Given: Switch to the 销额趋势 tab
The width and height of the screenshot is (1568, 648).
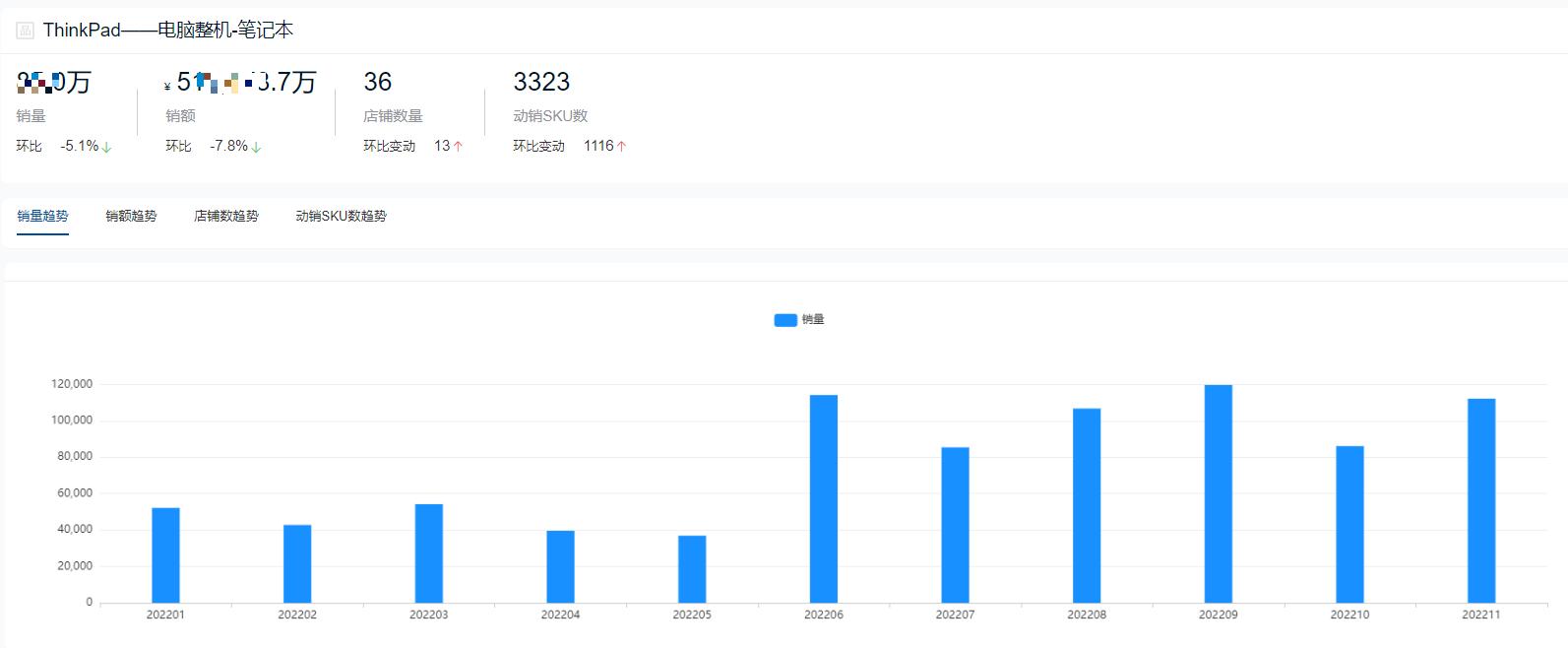Looking at the screenshot, I should [131, 216].
